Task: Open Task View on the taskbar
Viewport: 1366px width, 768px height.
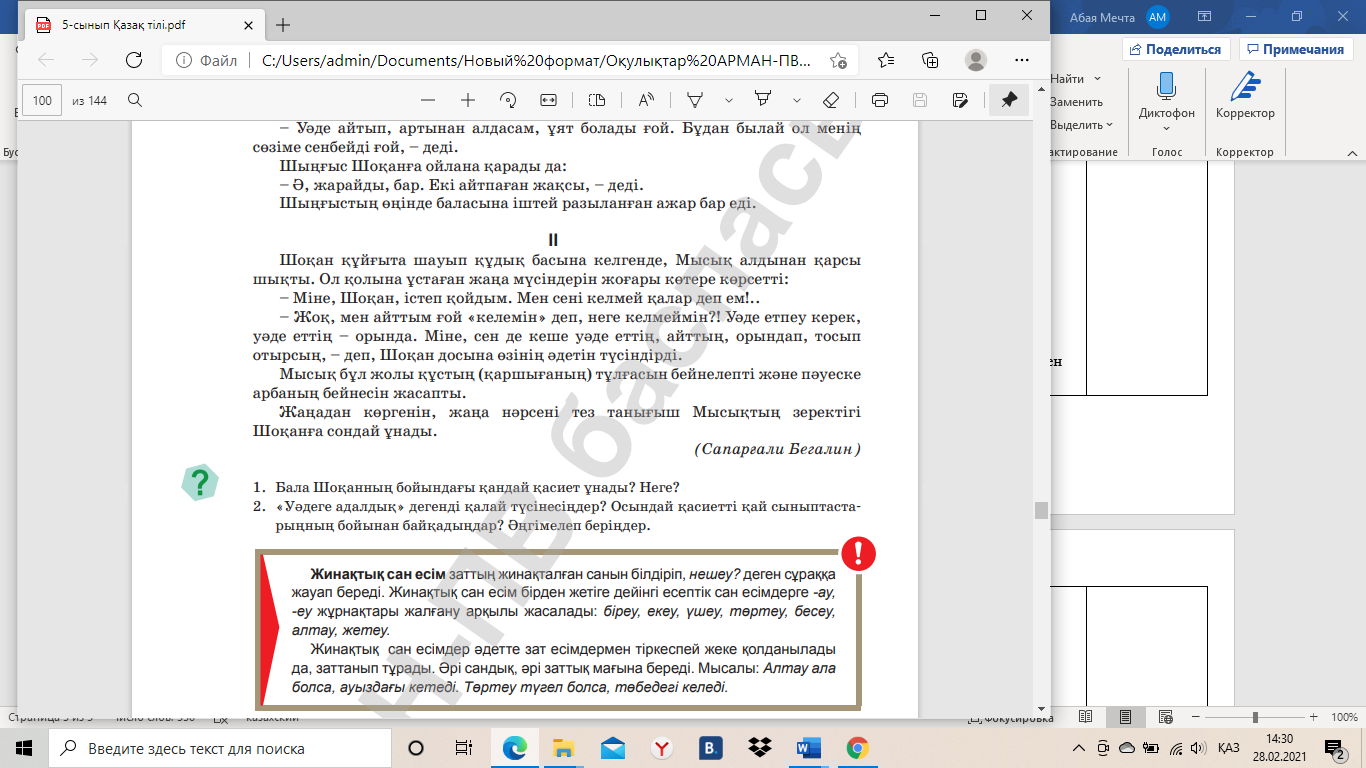Action: pos(464,748)
